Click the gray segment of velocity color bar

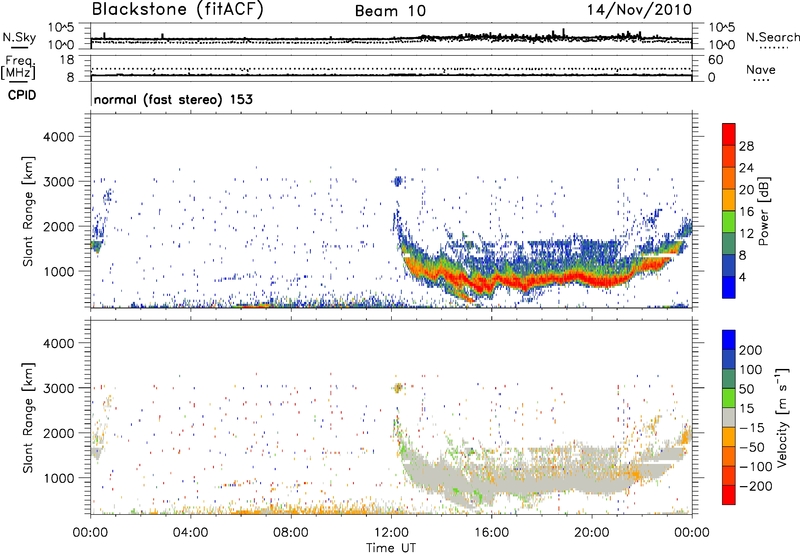pos(729,417)
